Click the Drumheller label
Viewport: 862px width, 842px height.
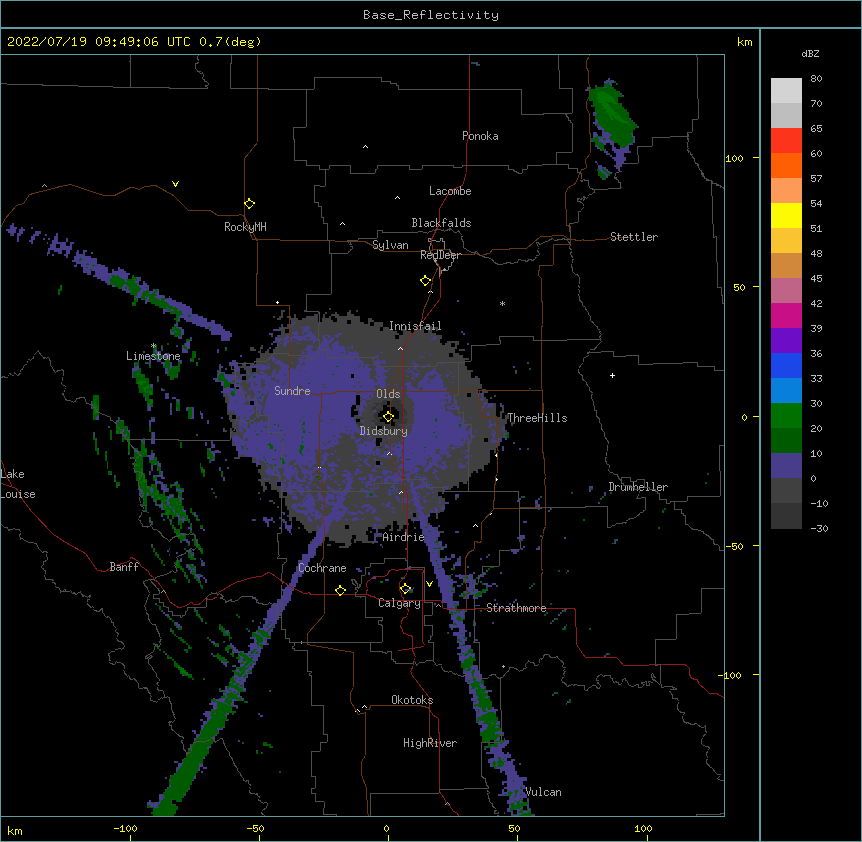point(638,487)
